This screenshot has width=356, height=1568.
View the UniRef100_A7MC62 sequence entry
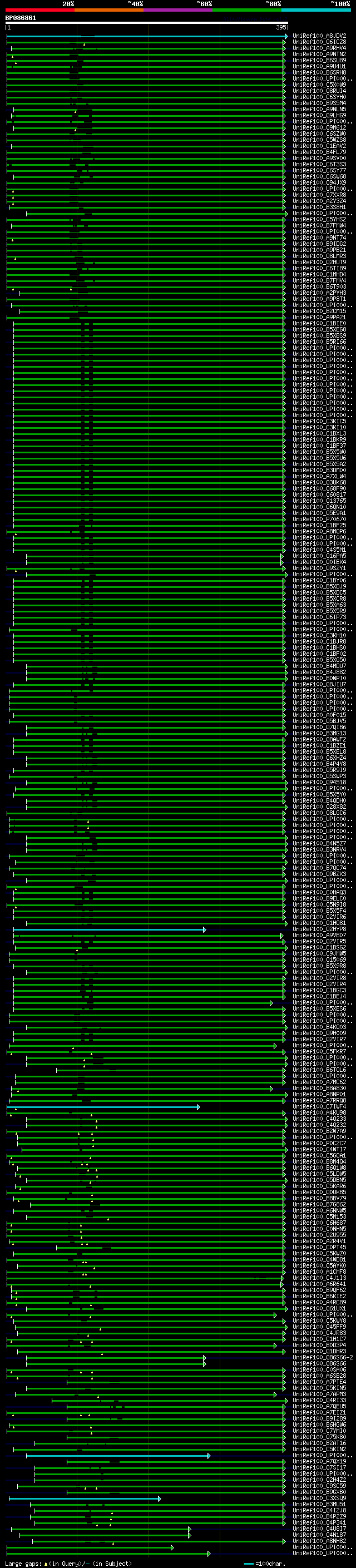(319, 1082)
